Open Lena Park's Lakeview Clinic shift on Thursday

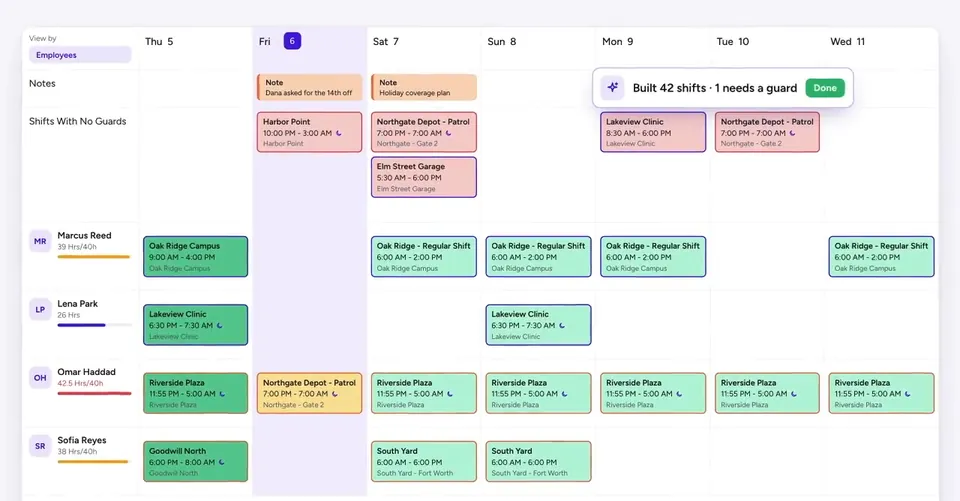point(195,325)
